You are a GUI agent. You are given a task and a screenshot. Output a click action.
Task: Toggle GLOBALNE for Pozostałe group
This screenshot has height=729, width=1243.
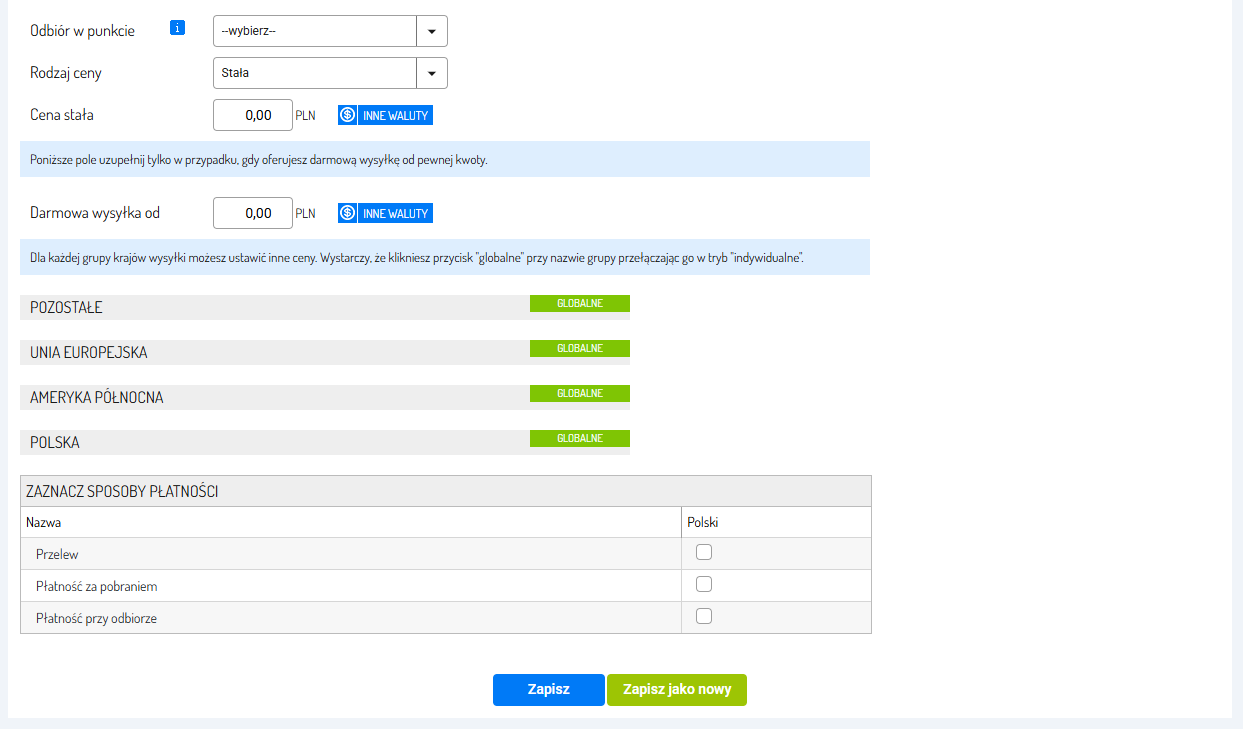(580, 303)
